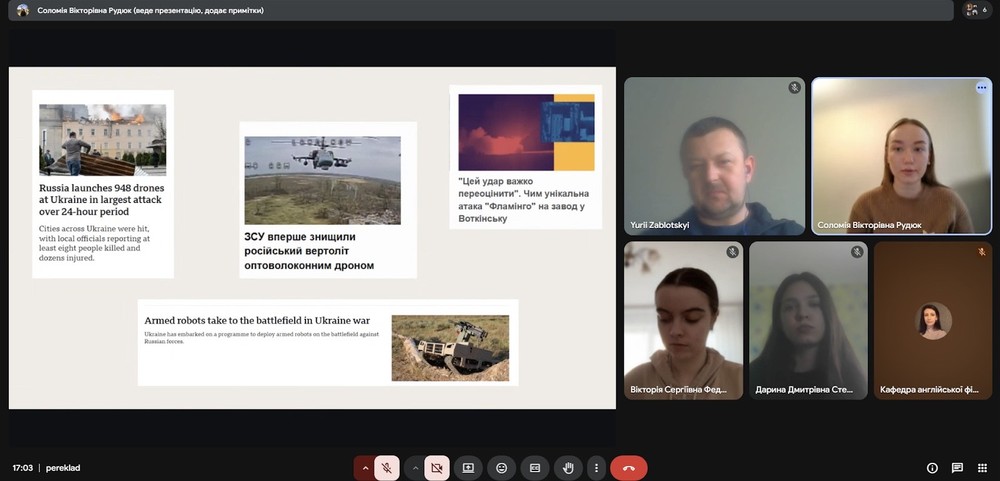Viewport: 1000px width, 481px height.
Task: Unmute the microphone in the call toolbar
Action: (387, 467)
